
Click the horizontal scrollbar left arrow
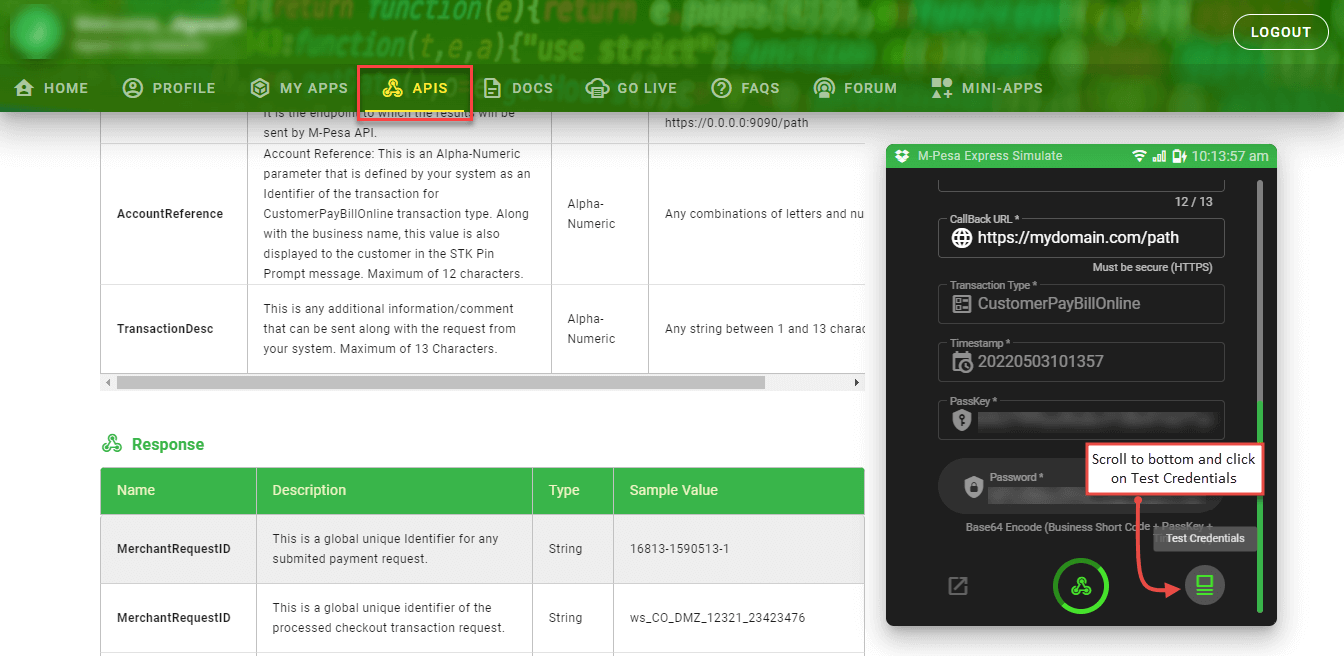click(108, 382)
